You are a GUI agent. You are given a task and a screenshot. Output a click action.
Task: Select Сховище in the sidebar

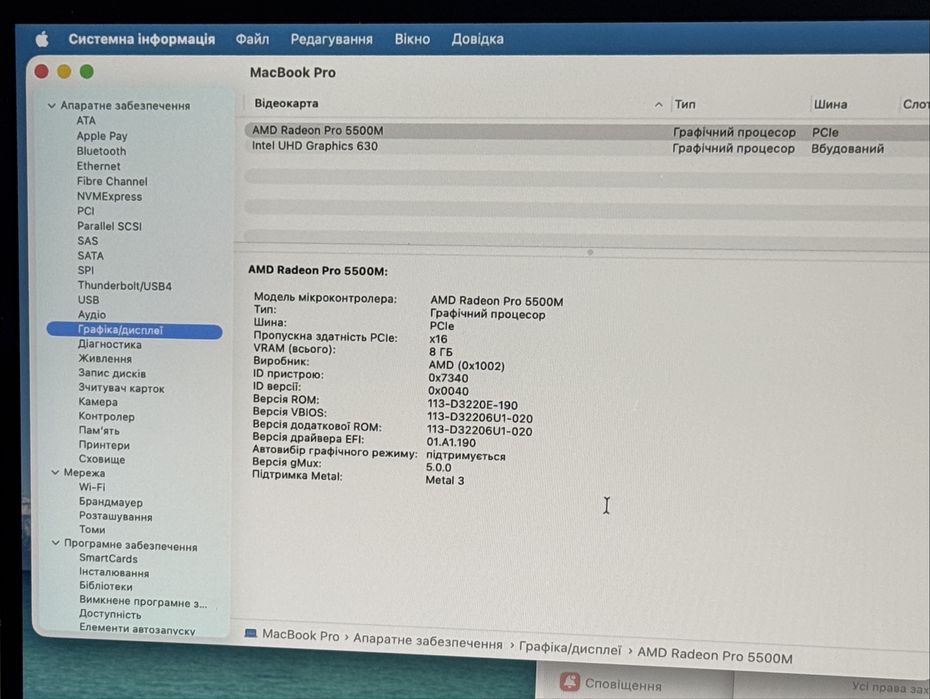(102, 459)
